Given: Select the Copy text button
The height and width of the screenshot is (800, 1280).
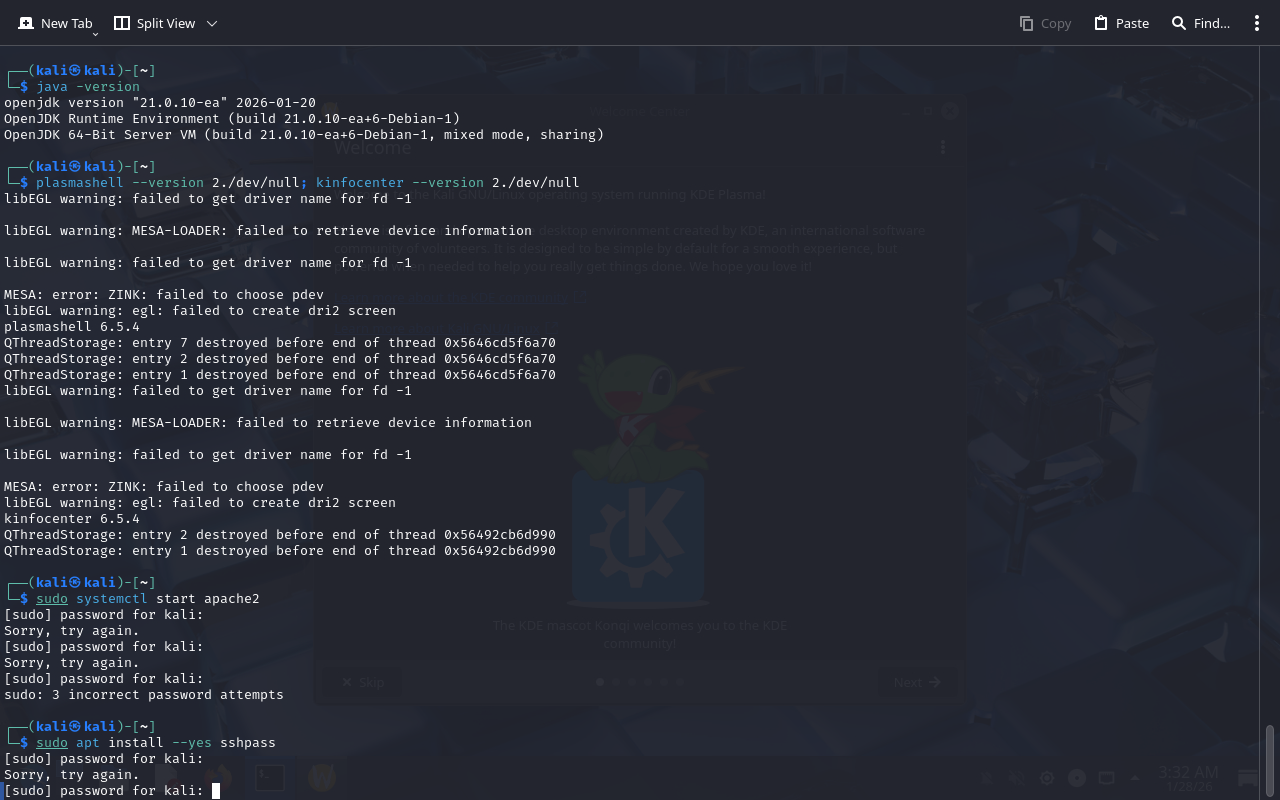Looking at the screenshot, I should coord(1055,23).
